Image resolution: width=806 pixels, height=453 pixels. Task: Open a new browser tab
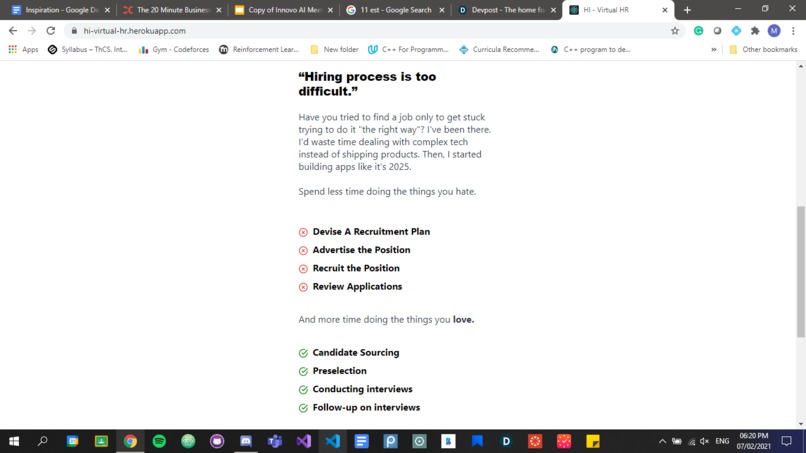[x=687, y=10]
